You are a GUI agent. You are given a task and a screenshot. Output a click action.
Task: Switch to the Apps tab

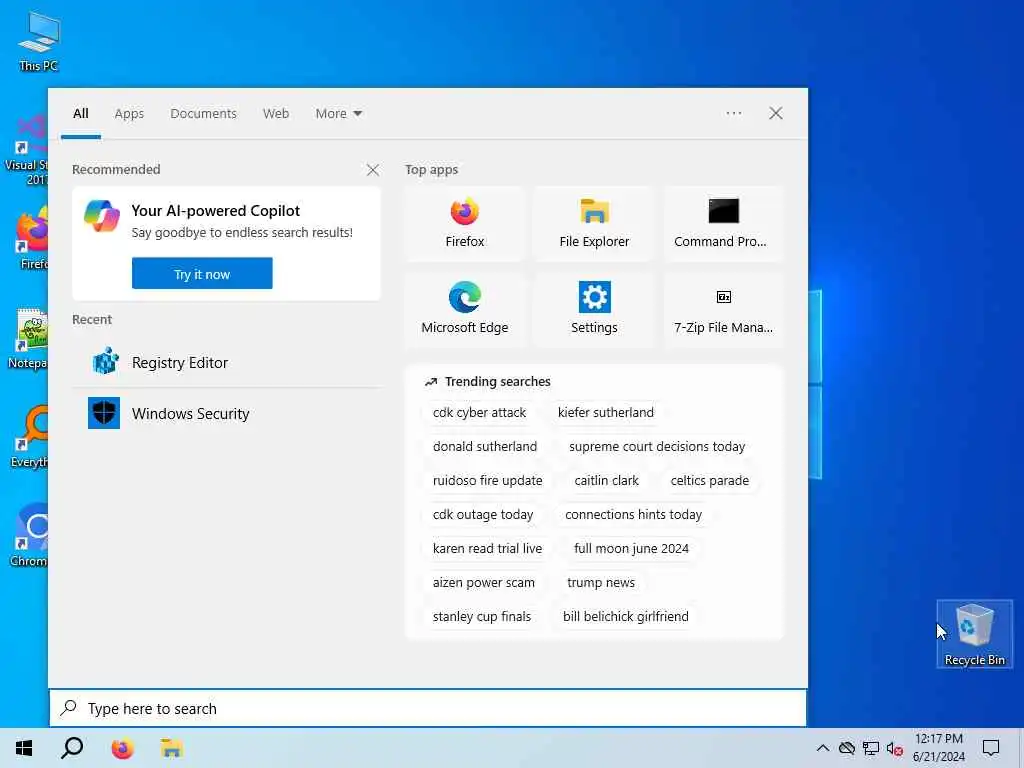[x=129, y=114]
